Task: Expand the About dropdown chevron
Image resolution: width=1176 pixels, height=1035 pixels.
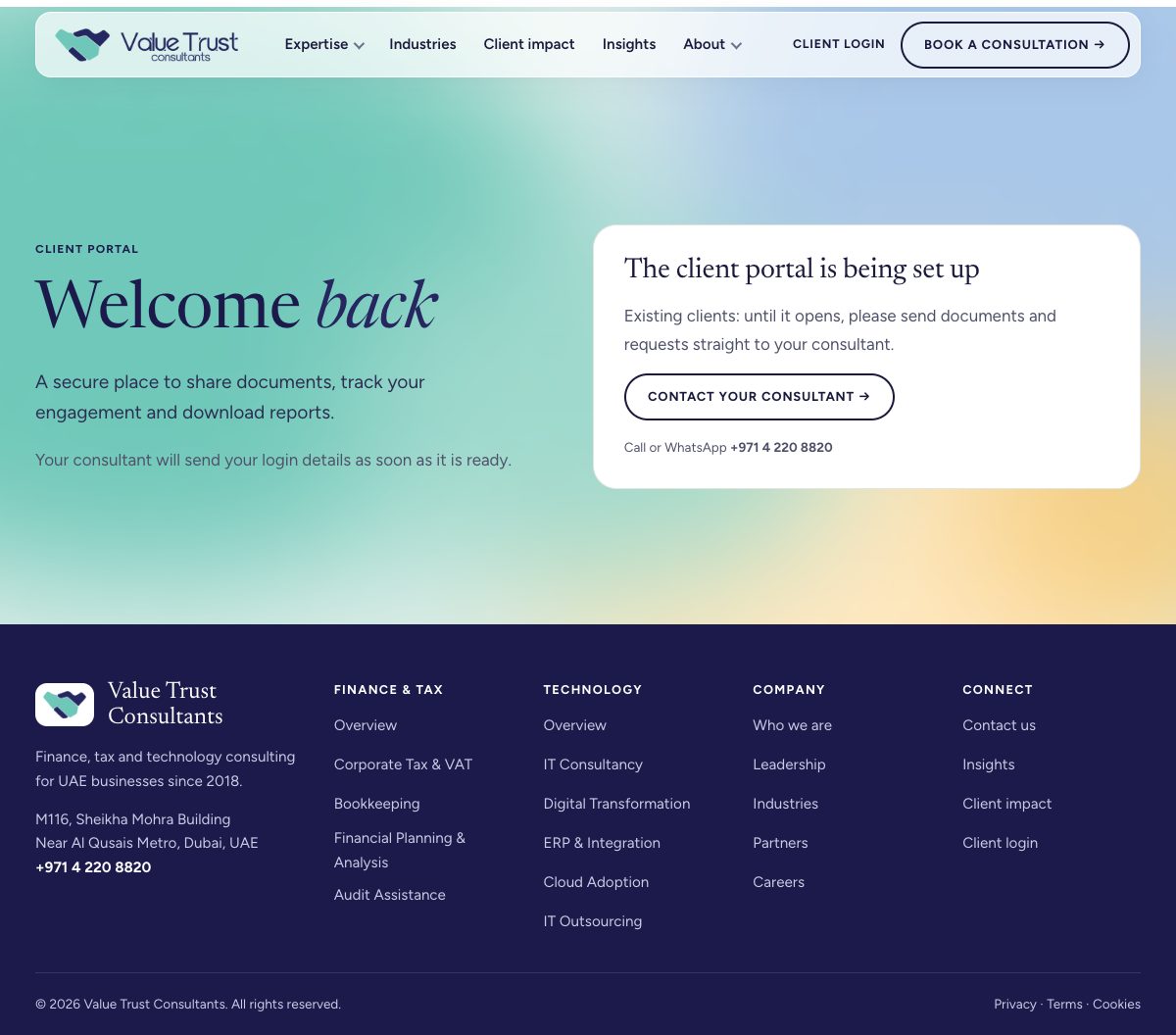Action: point(736,46)
